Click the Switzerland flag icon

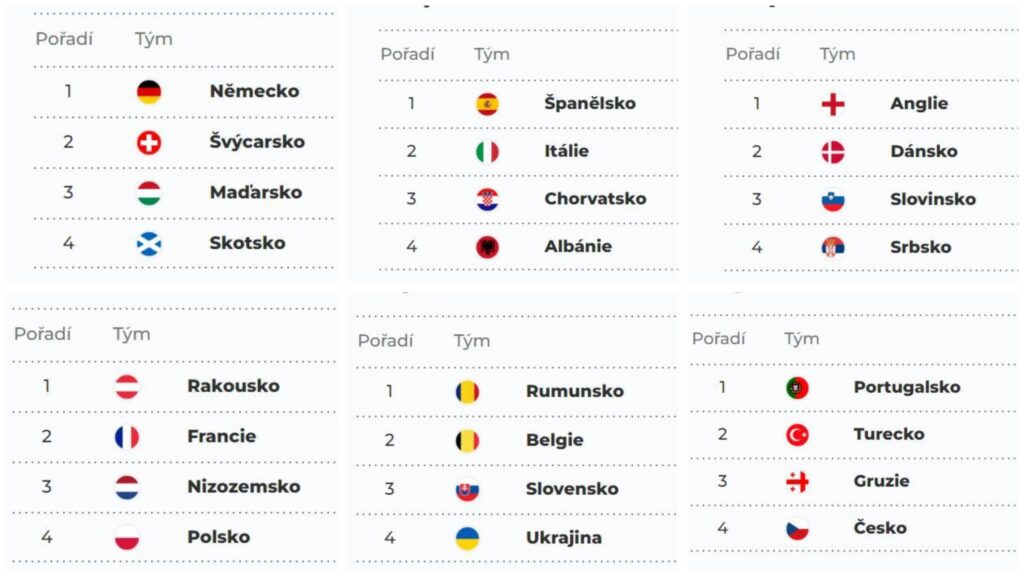point(149,142)
